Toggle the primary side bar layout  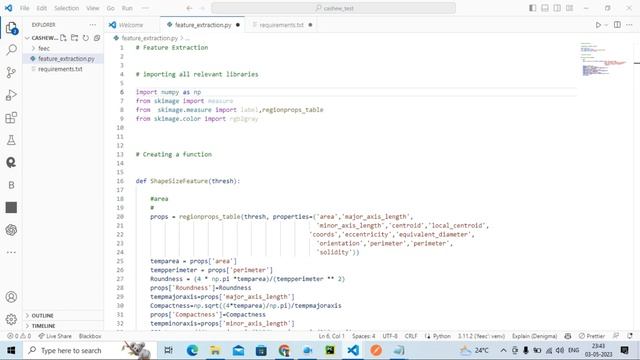[x=532, y=8]
